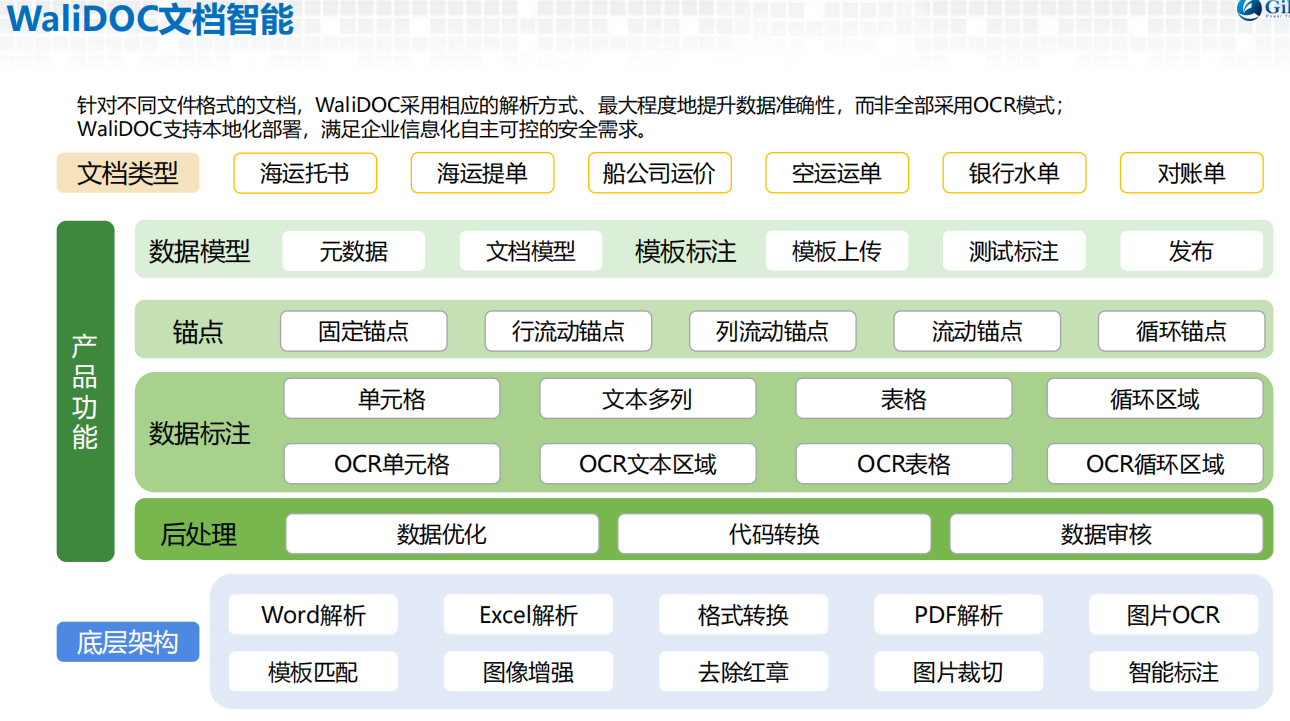Click the 智能标注 box

(x=1174, y=672)
